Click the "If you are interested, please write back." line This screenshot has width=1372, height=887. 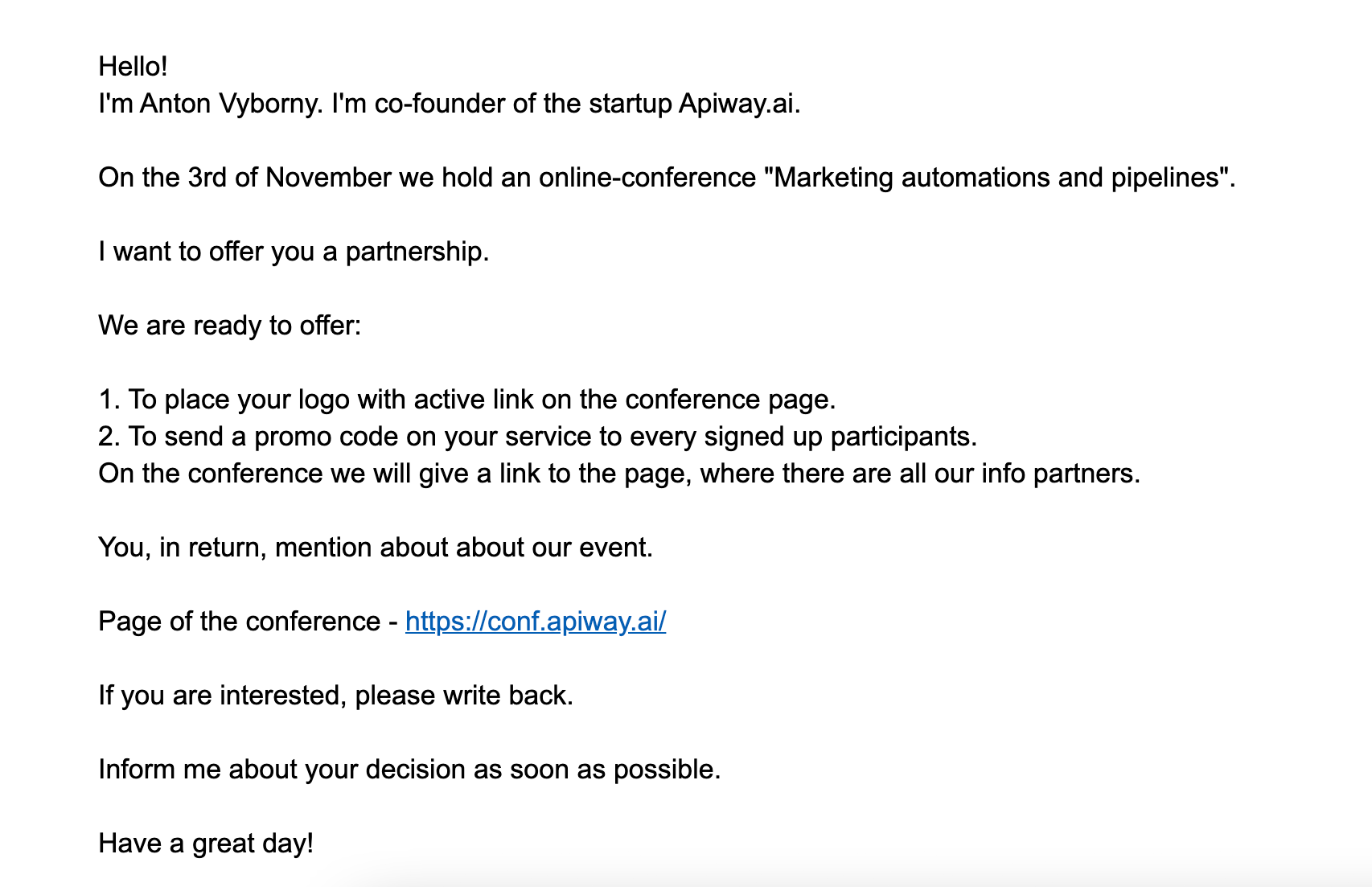coord(335,696)
